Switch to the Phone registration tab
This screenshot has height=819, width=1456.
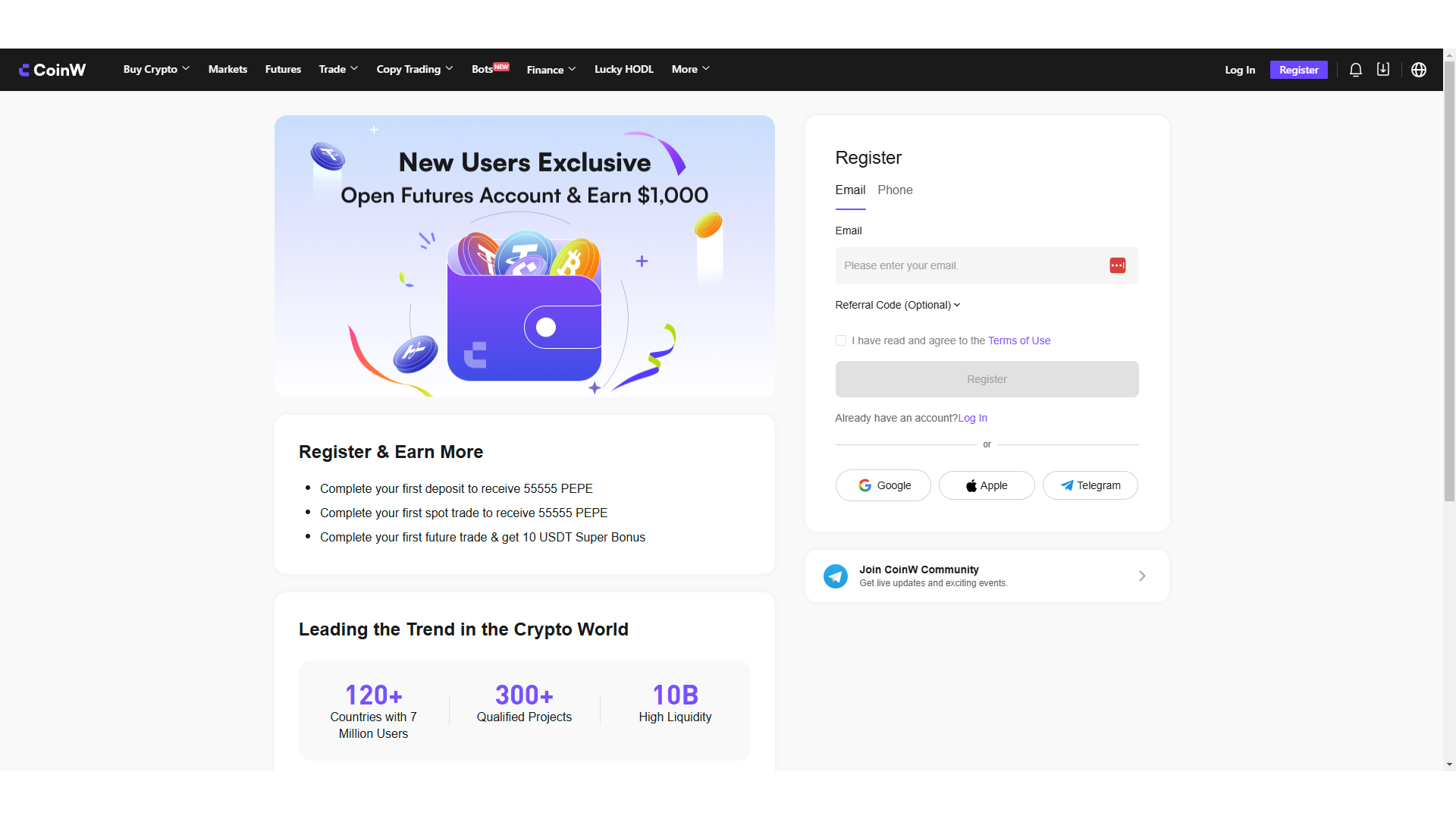tap(895, 190)
